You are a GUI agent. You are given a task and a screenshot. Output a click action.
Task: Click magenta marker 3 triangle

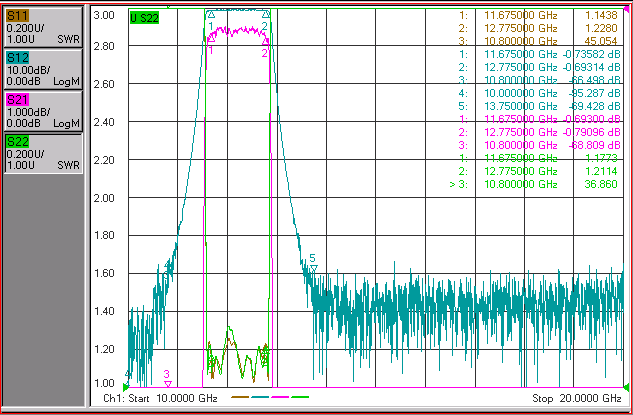pos(168,384)
